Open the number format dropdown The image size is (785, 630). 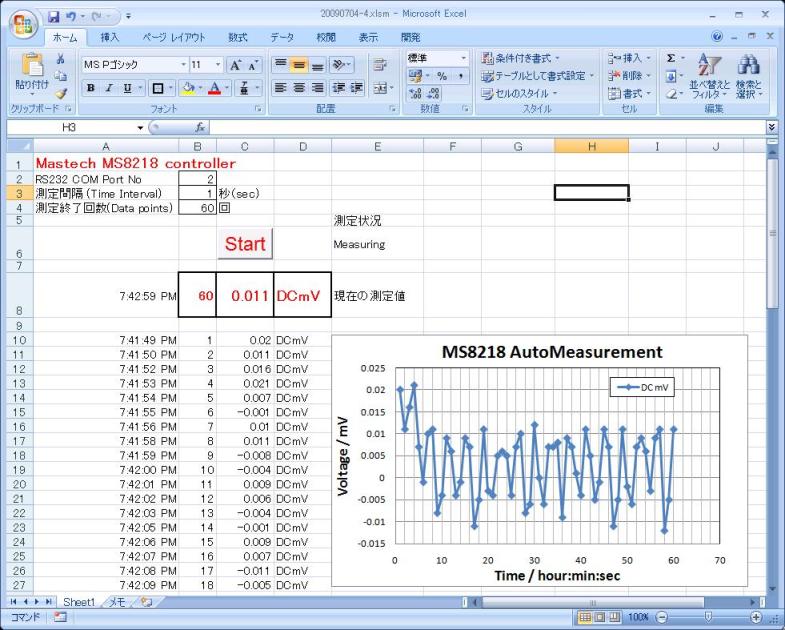pos(464,59)
